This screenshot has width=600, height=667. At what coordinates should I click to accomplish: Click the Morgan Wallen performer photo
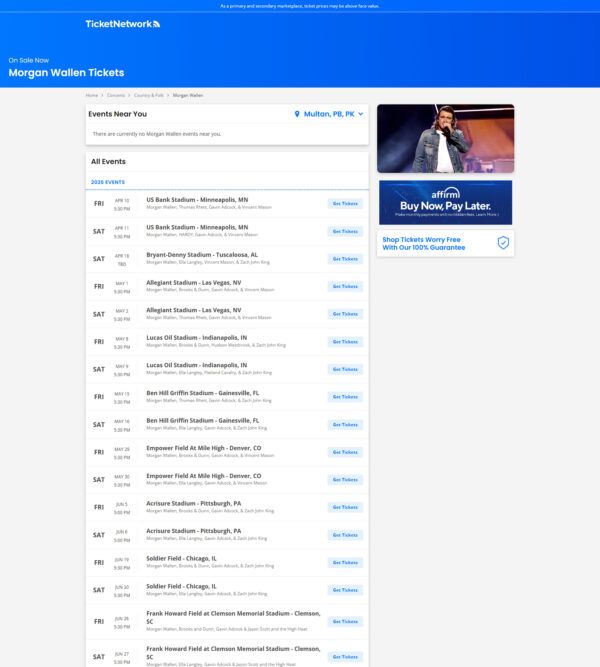(445, 138)
